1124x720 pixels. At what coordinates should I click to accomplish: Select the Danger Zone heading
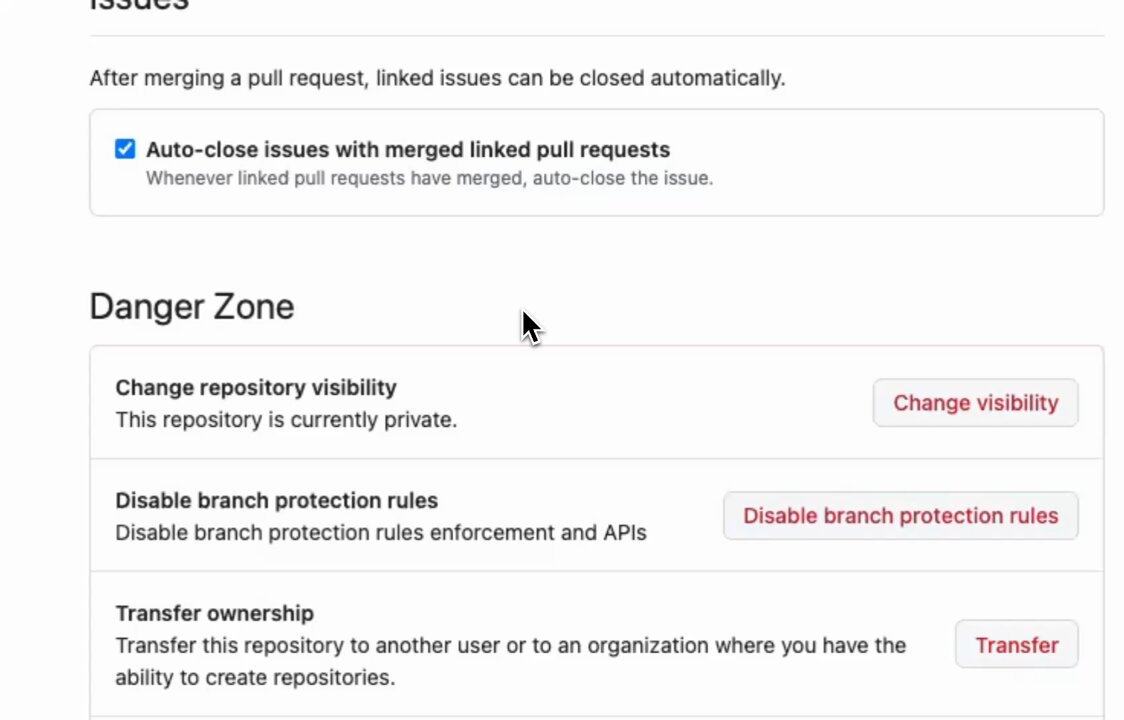point(191,307)
